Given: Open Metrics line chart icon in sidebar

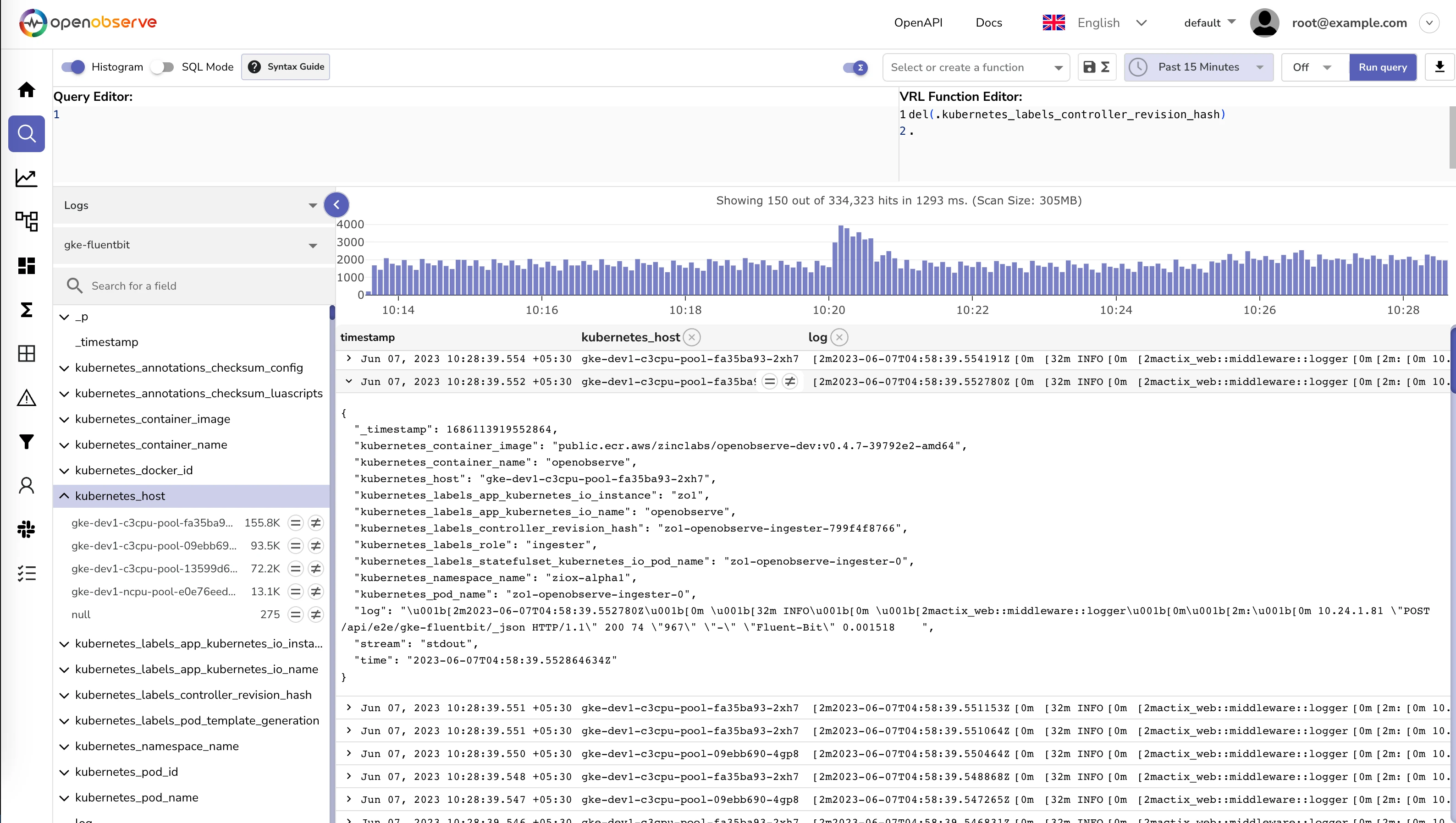Looking at the screenshot, I should click(x=26, y=177).
